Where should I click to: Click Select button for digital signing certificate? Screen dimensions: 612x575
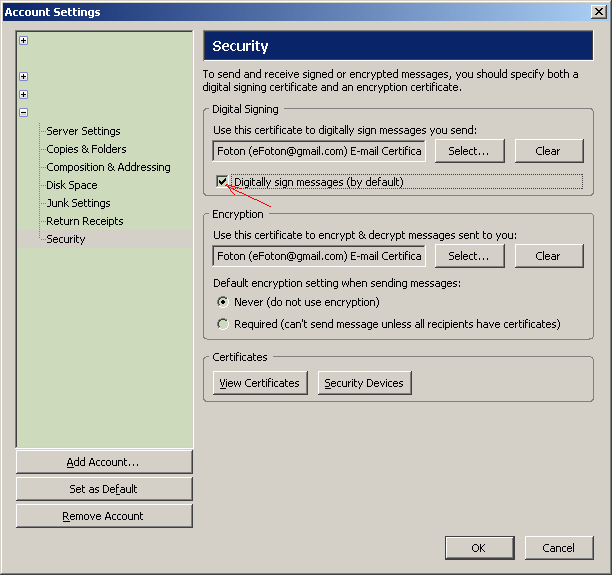tap(468, 151)
